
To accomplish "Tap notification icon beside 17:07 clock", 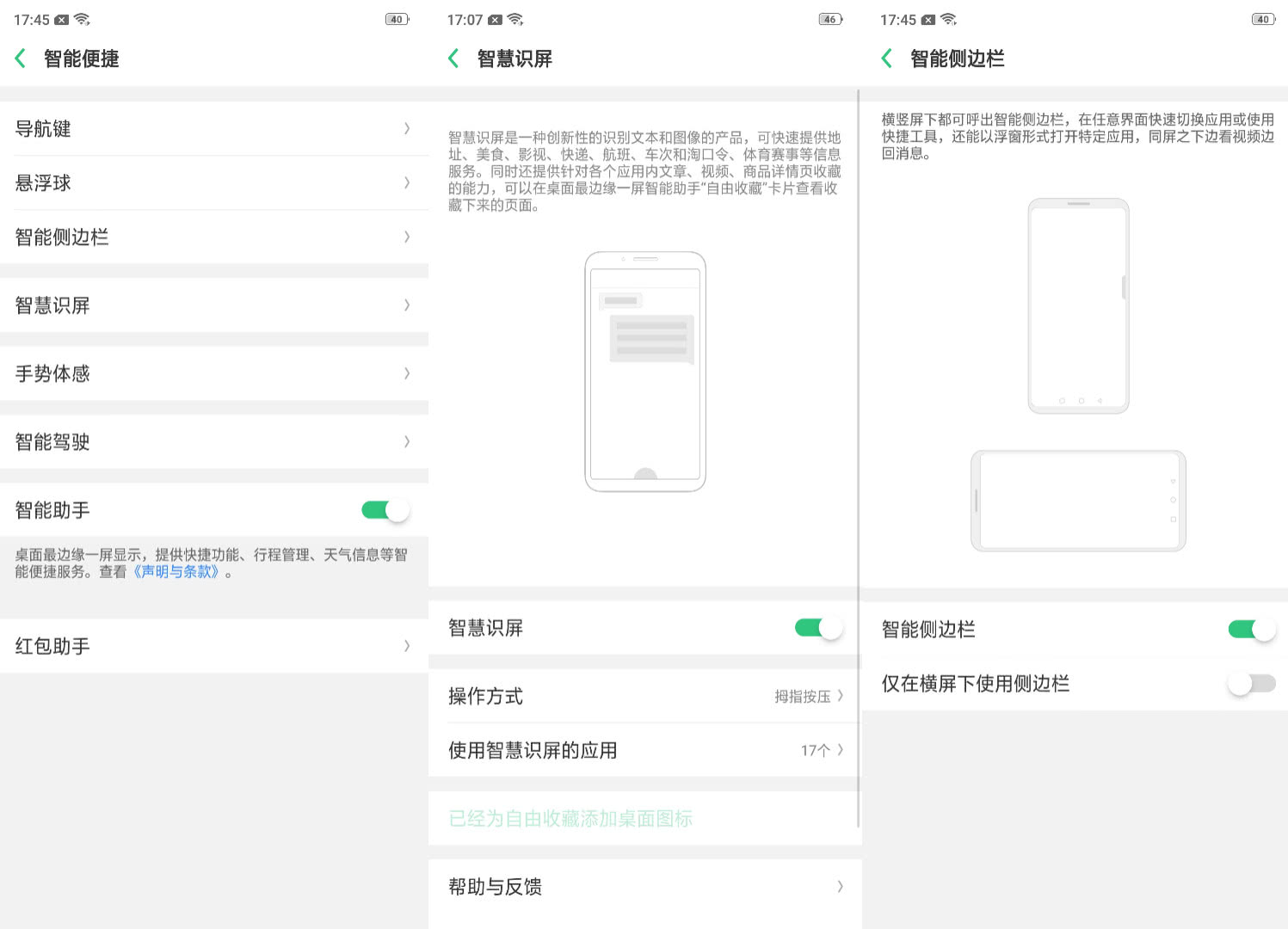I will [x=495, y=20].
